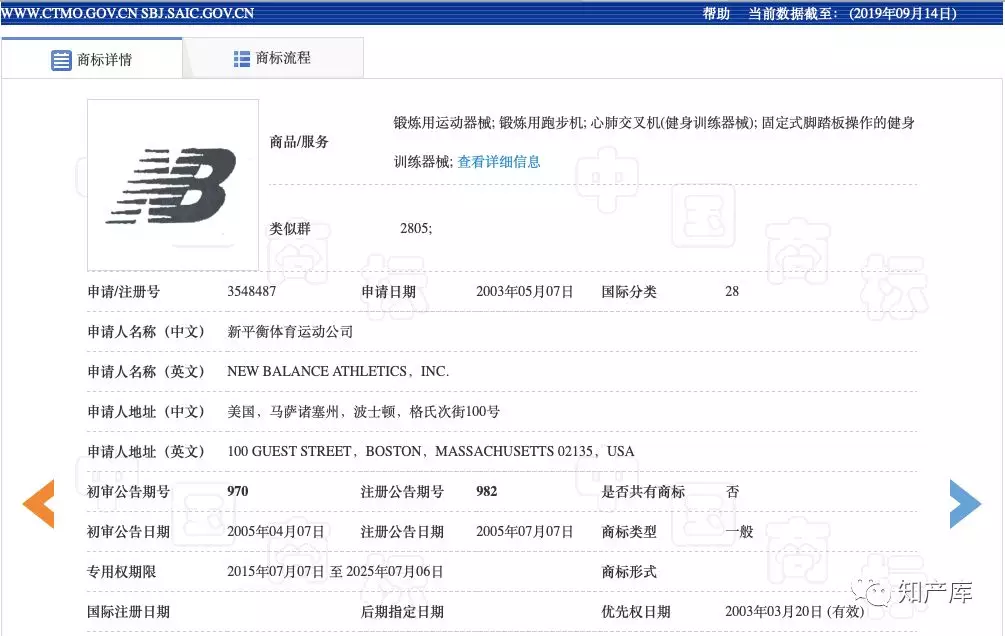Open the 查看详细信息 link
1005x636 pixels.
[x=499, y=162]
